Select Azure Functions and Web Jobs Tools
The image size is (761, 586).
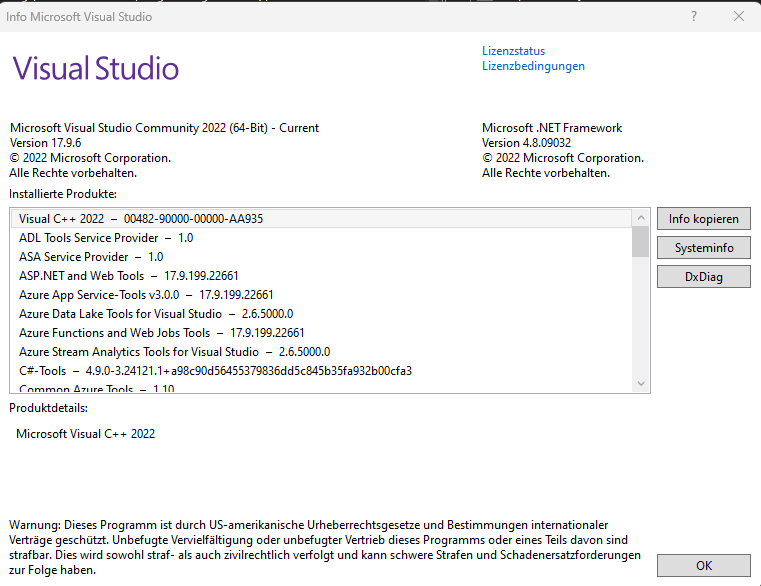tap(321, 333)
